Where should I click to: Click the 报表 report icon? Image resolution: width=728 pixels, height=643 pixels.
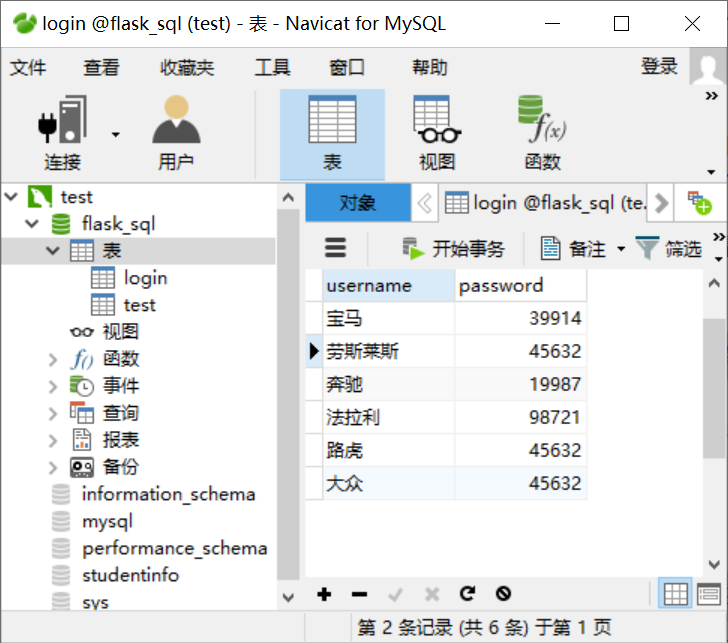(x=82, y=440)
